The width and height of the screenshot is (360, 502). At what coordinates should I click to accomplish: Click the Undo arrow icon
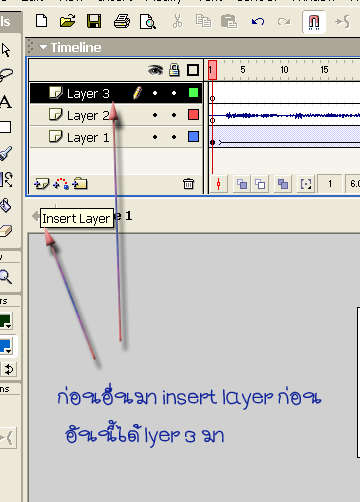coord(258,22)
